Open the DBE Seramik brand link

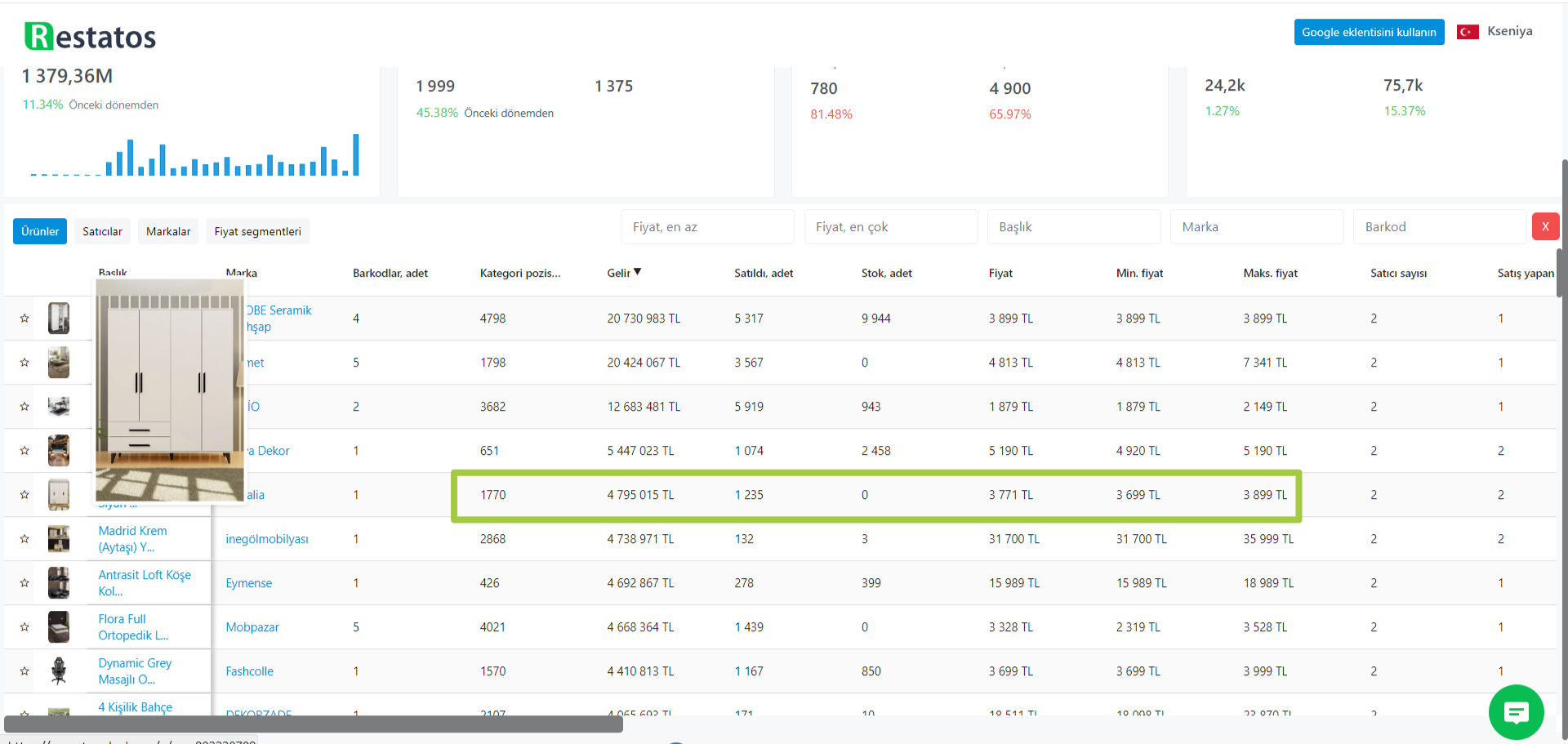(278, 319)
